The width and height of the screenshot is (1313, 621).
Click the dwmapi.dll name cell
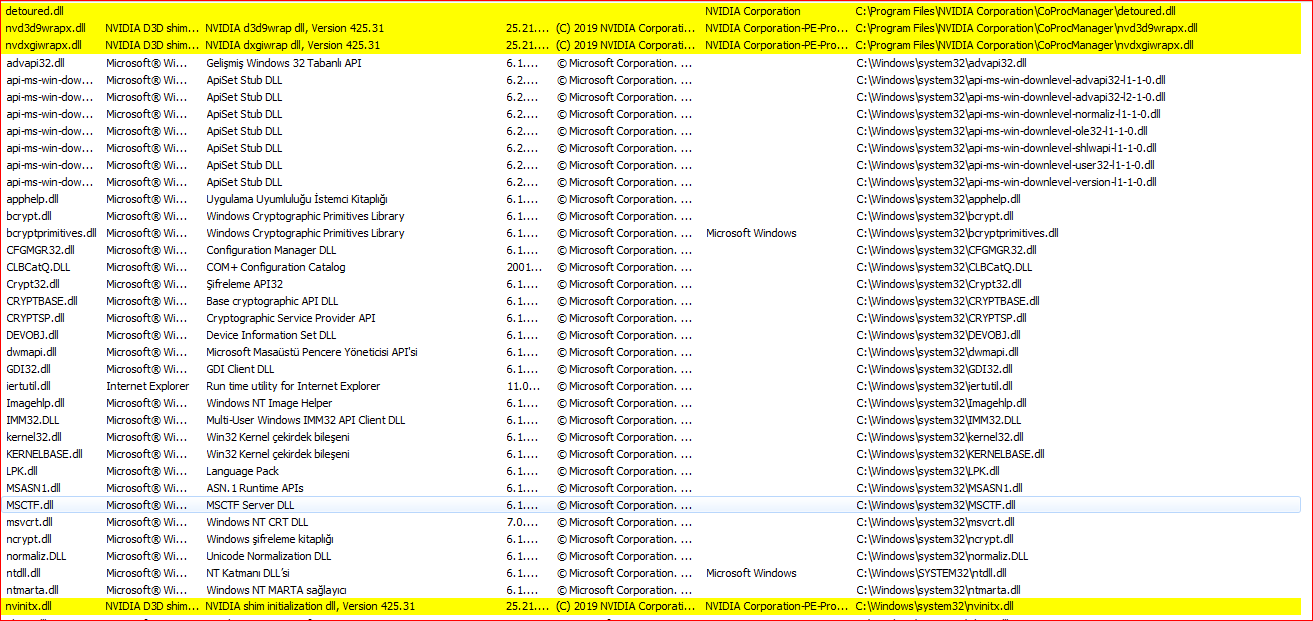pyautogui.click(x=32, y=352)
